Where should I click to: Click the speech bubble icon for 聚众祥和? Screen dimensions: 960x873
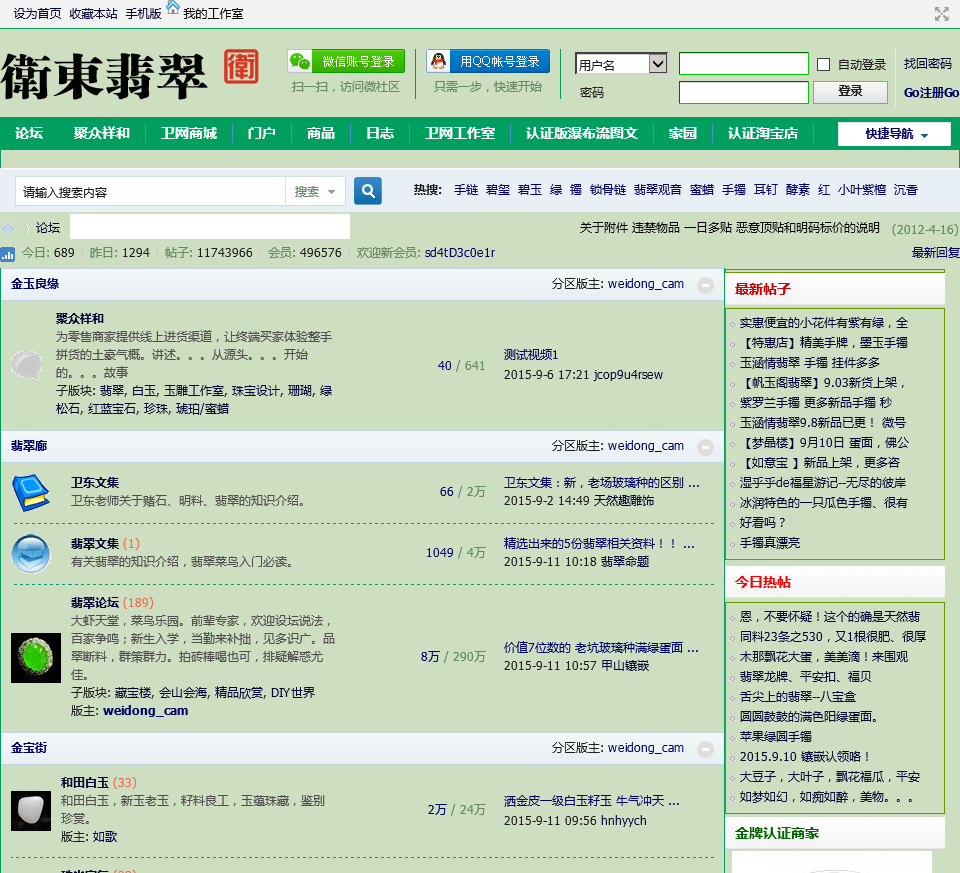[26, 364]
